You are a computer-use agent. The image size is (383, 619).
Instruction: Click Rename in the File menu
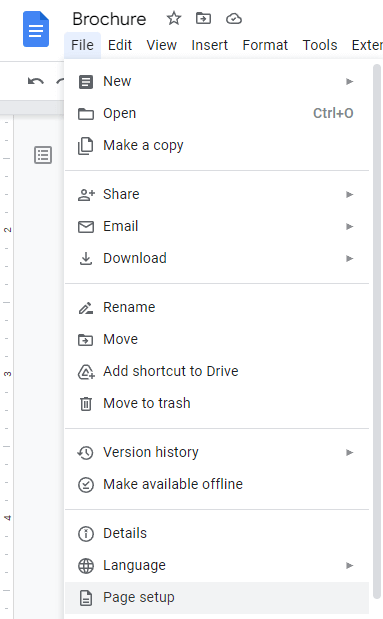217,307
